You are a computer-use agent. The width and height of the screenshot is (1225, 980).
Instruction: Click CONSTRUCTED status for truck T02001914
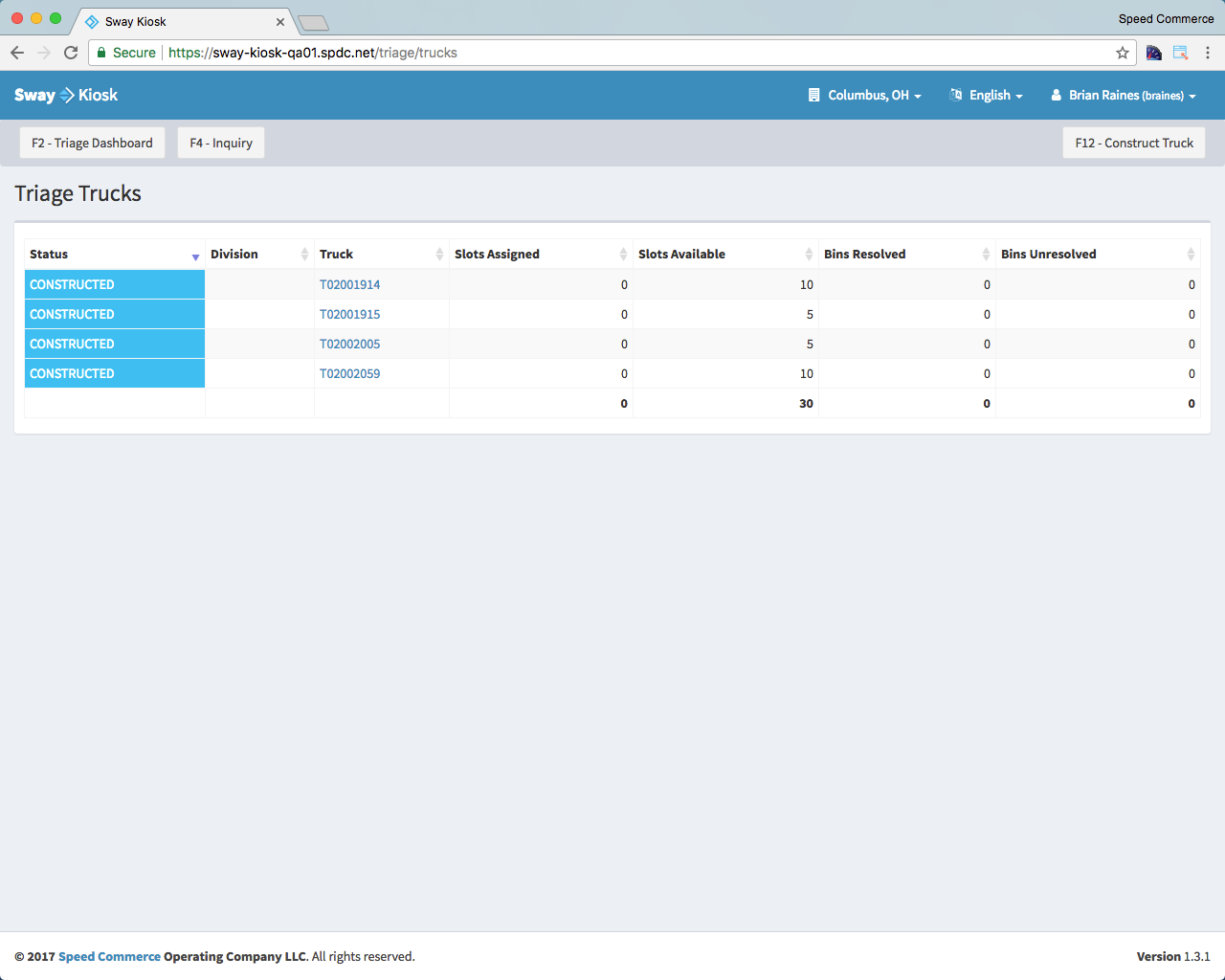[115, 284]
